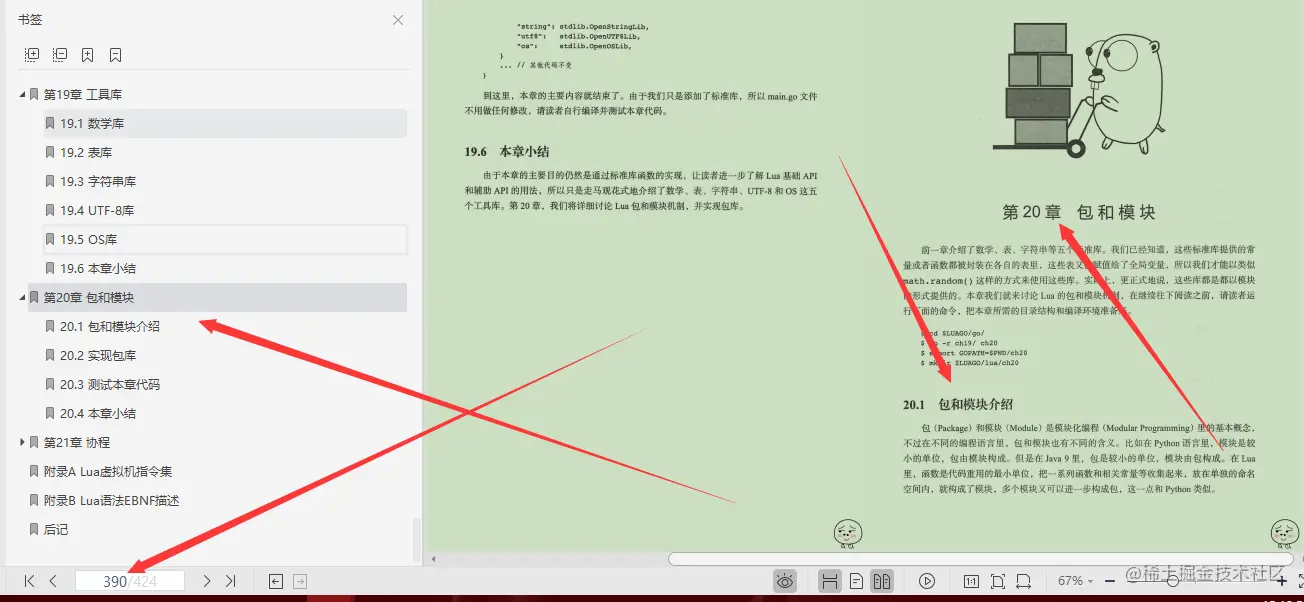Collapse the 第20章 包和模块 chapter
The width and height of the screenshot is (1304, 602).
(x=22, y=297)
